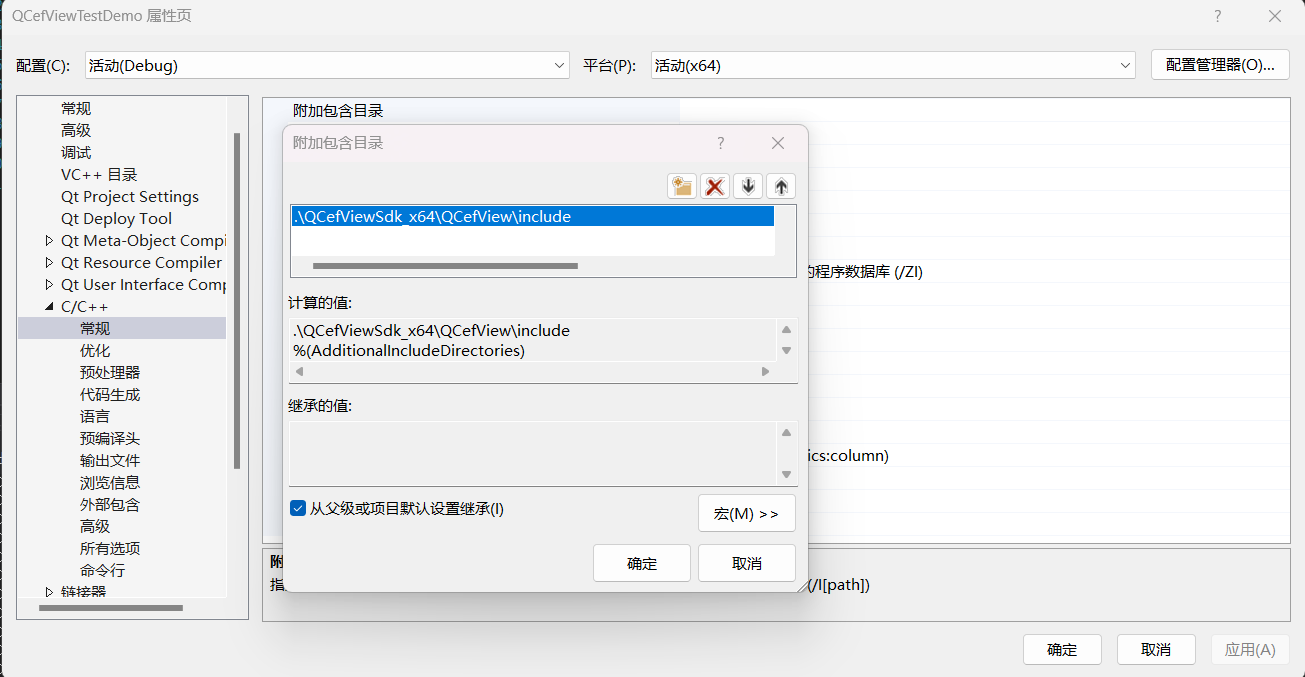This screenshot has width=1305, height=677.
Task: Open the 配置 dropdown showing 活动(Debug)
Action: (327, 65)
